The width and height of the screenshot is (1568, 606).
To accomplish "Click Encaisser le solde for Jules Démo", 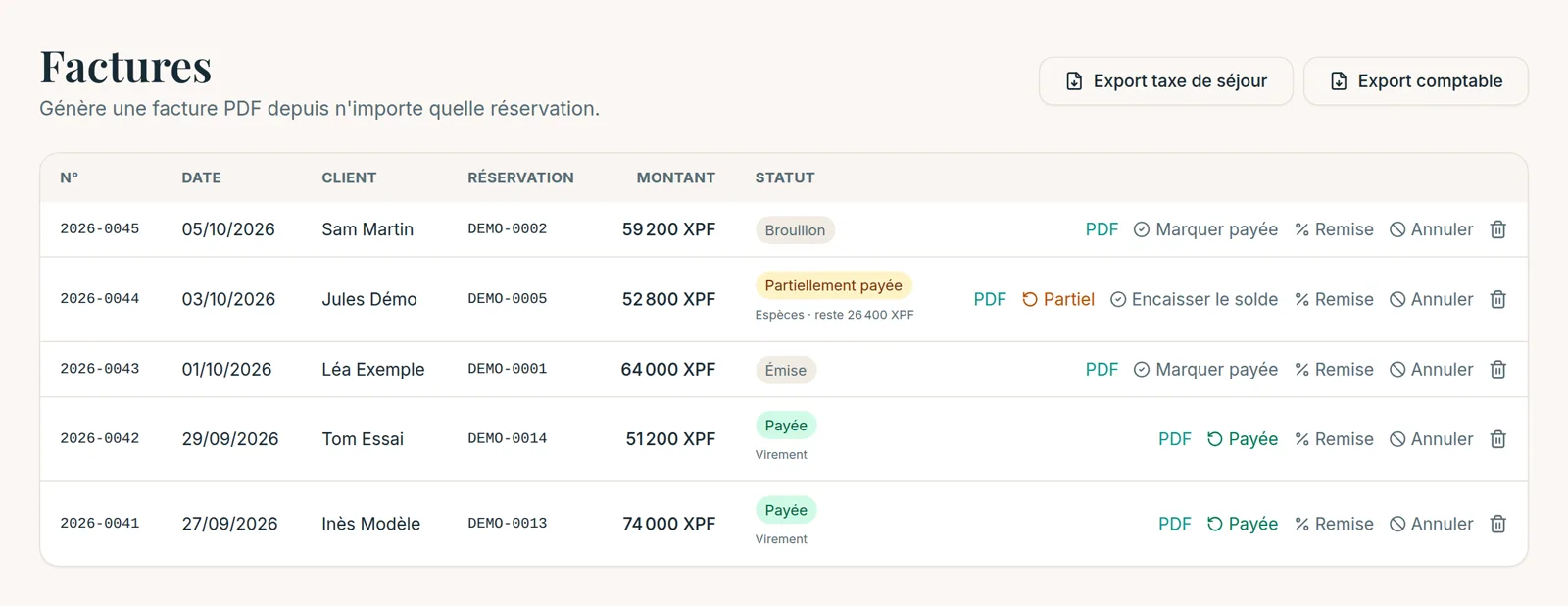I will point(1194,299).
